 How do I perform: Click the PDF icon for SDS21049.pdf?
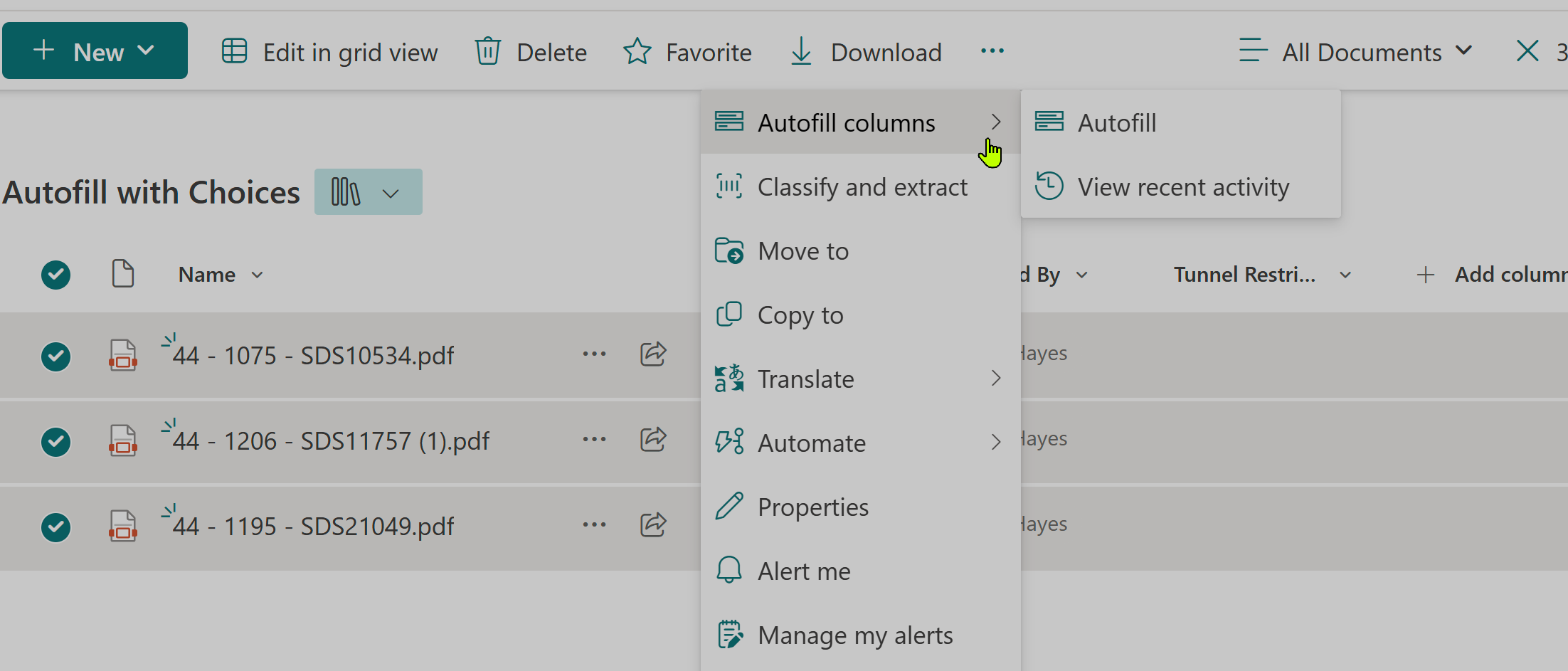(x=123, y=526)
